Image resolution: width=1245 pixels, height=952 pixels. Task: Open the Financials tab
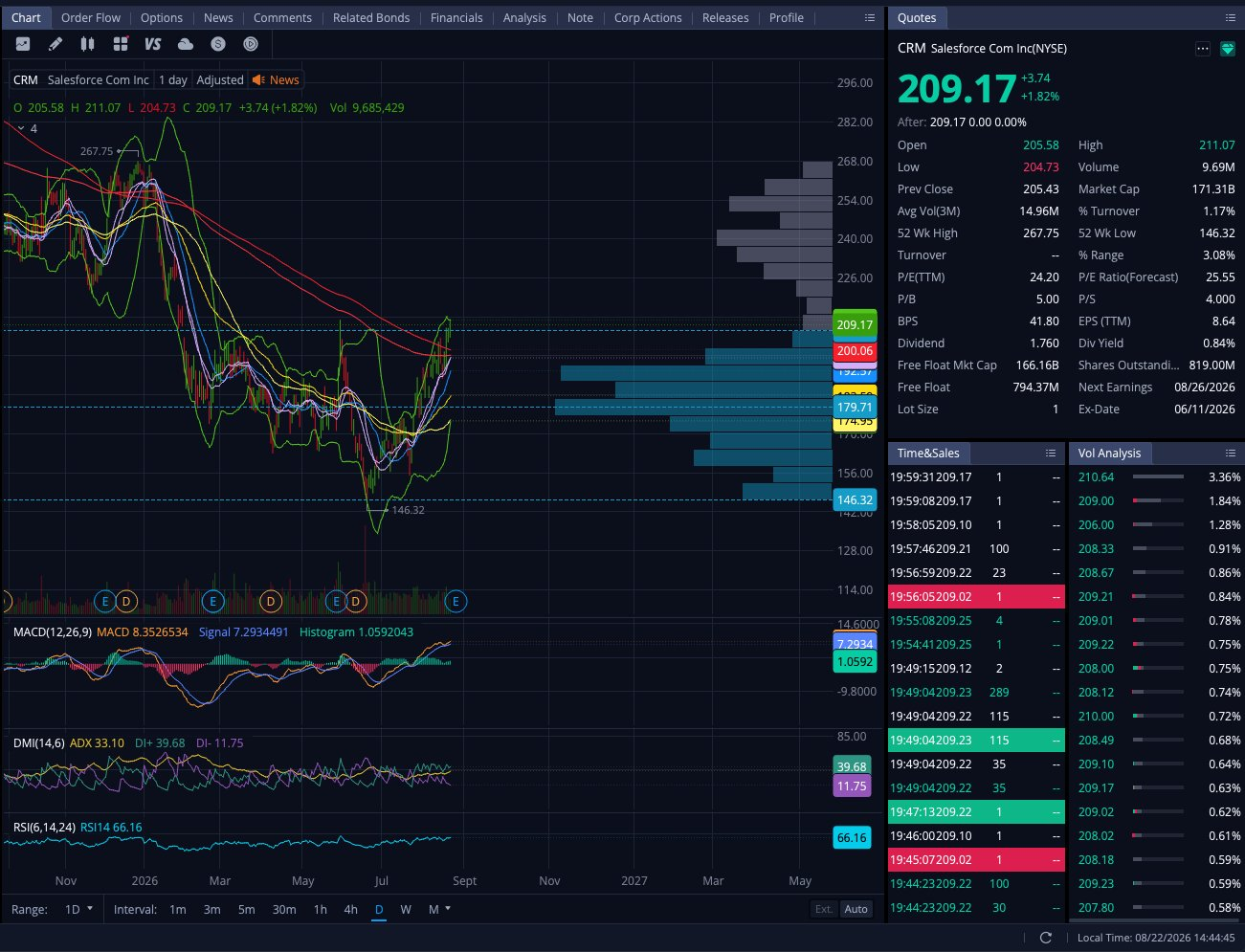[456, 18]
